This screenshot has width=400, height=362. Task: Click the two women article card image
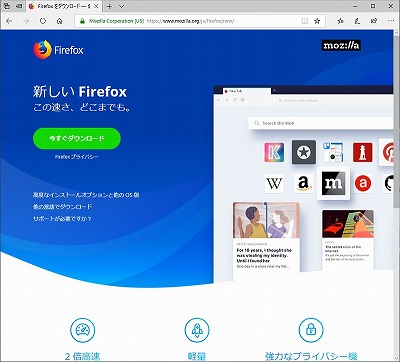click(x=266, y=220)
